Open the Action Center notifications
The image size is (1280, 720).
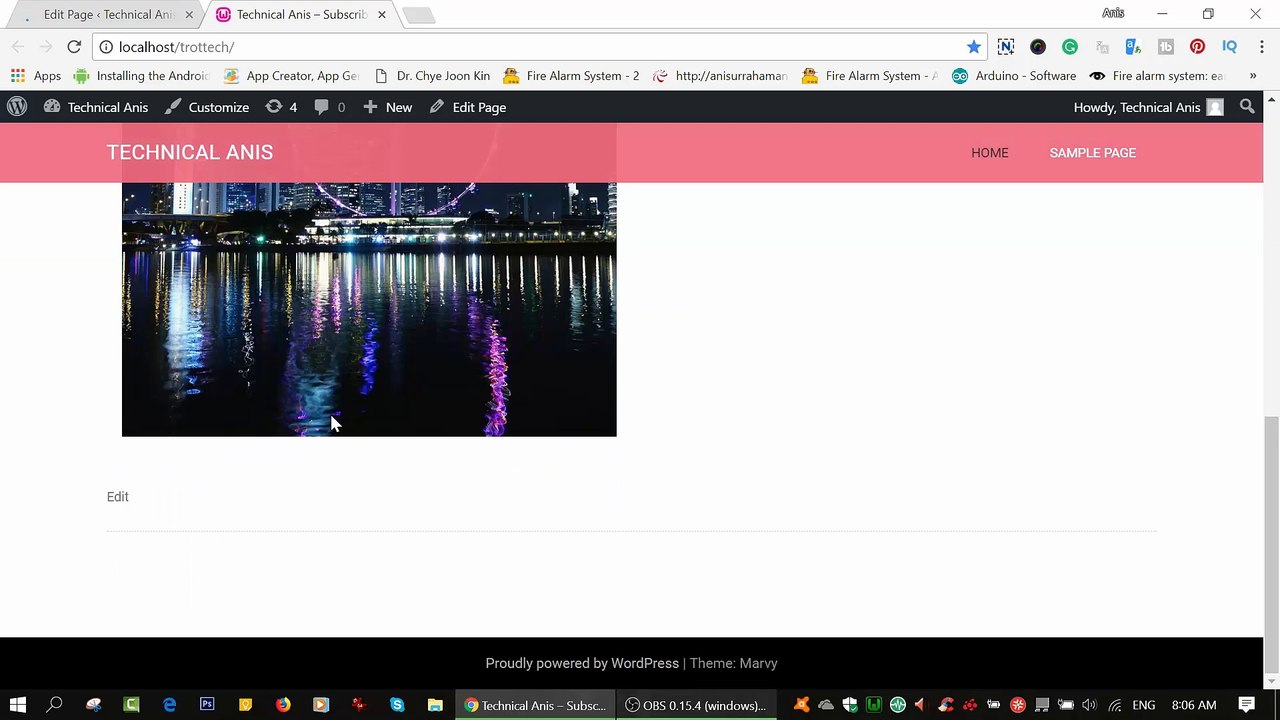(x=1247, y=705)
